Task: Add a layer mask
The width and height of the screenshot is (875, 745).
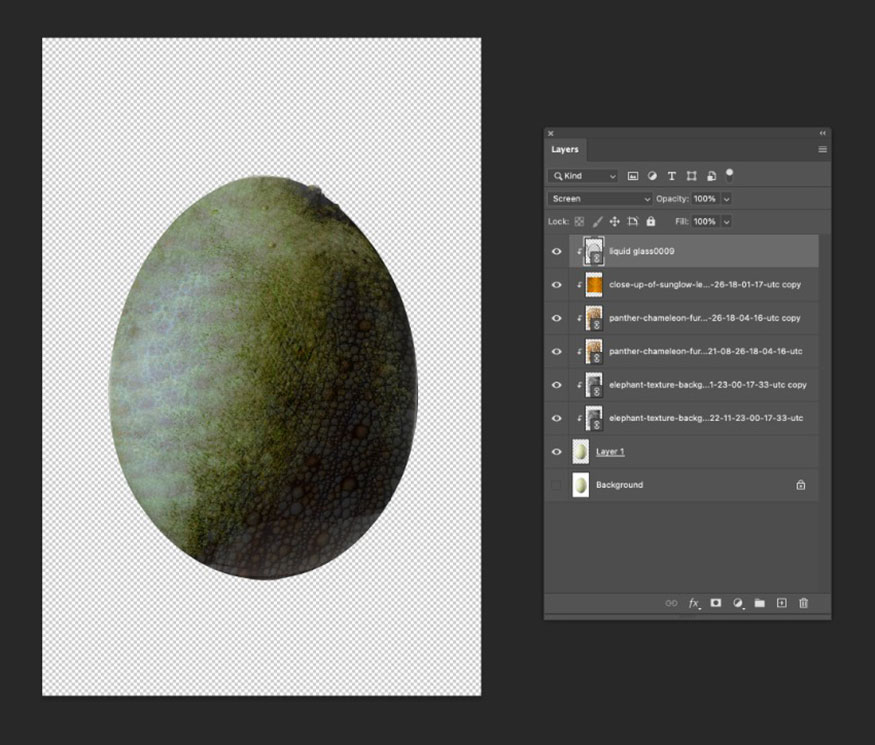Action: coord(715,603)
